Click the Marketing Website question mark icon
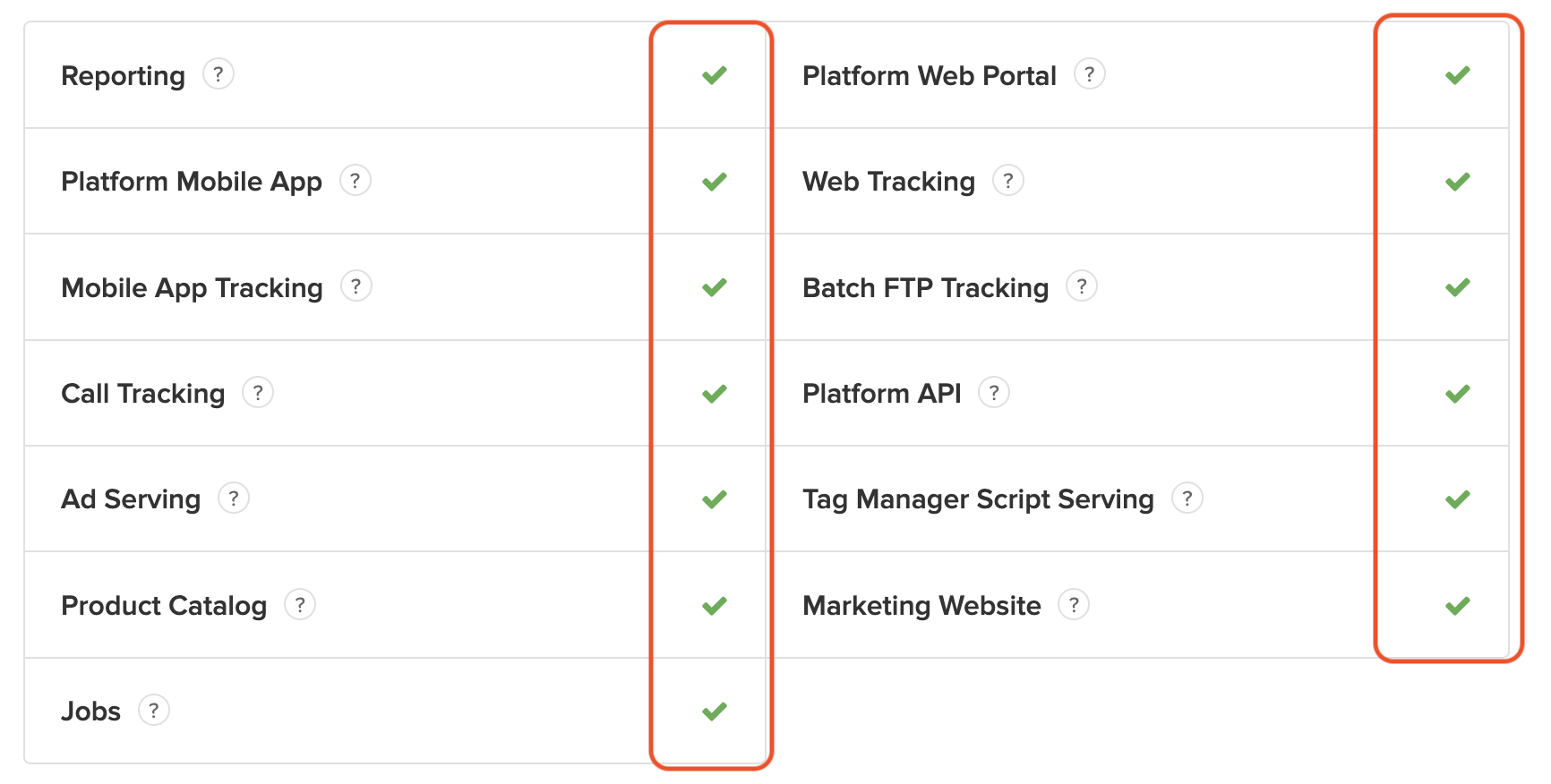Screen dimensions: 1551x784 point(1074,605)
